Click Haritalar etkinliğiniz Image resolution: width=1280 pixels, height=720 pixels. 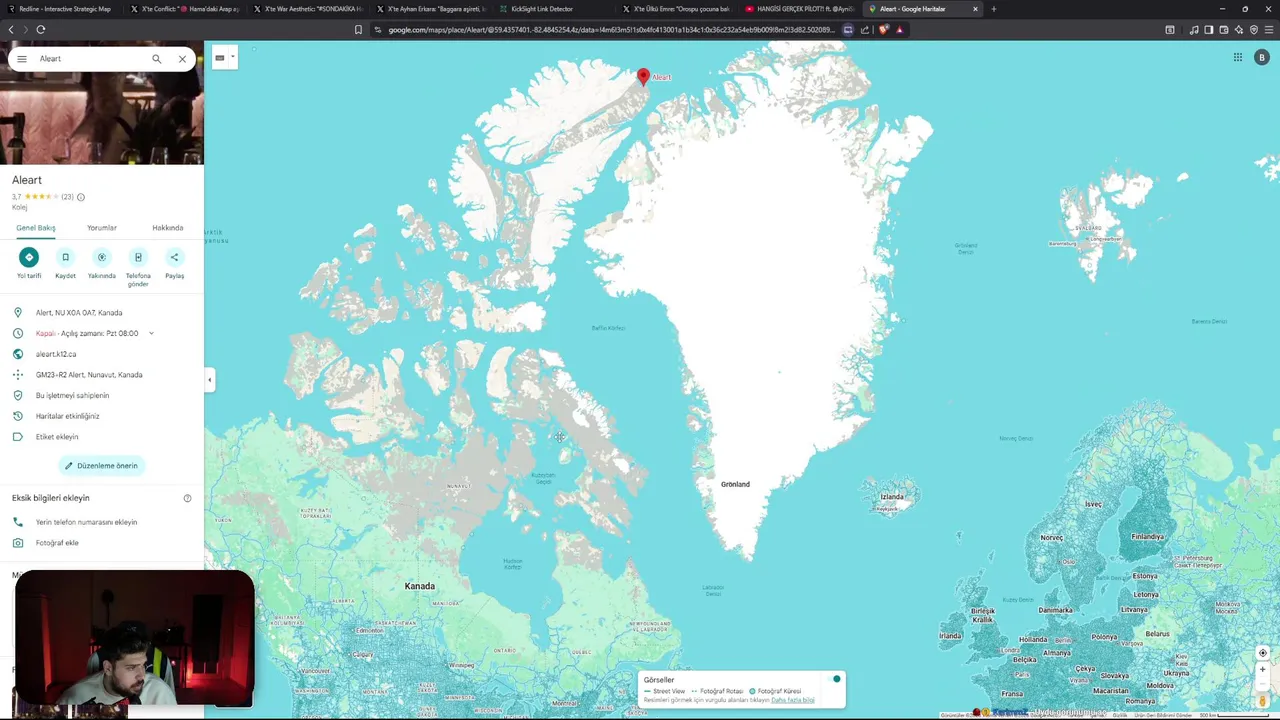[x=68, y=416]
